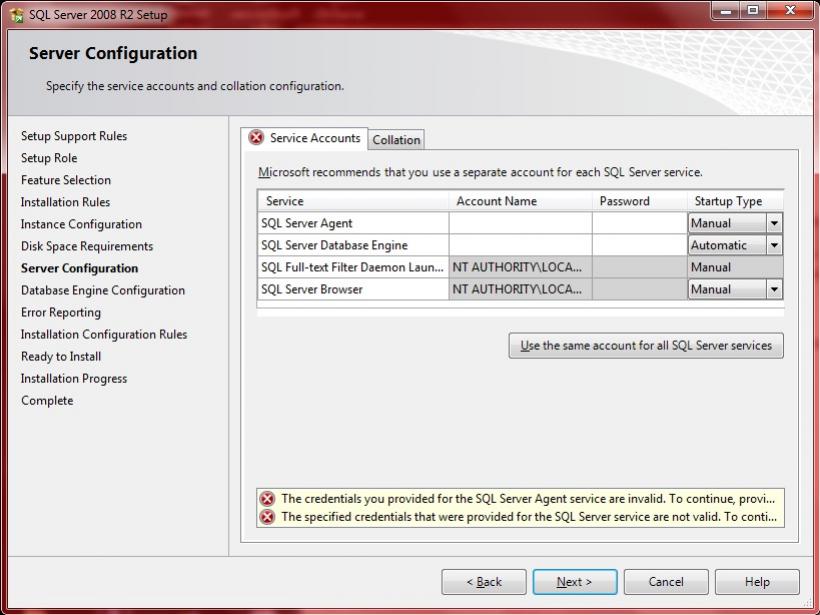Select Setup Role step
The height and width of the screenshot is (615, 820).
pos(49,158)
